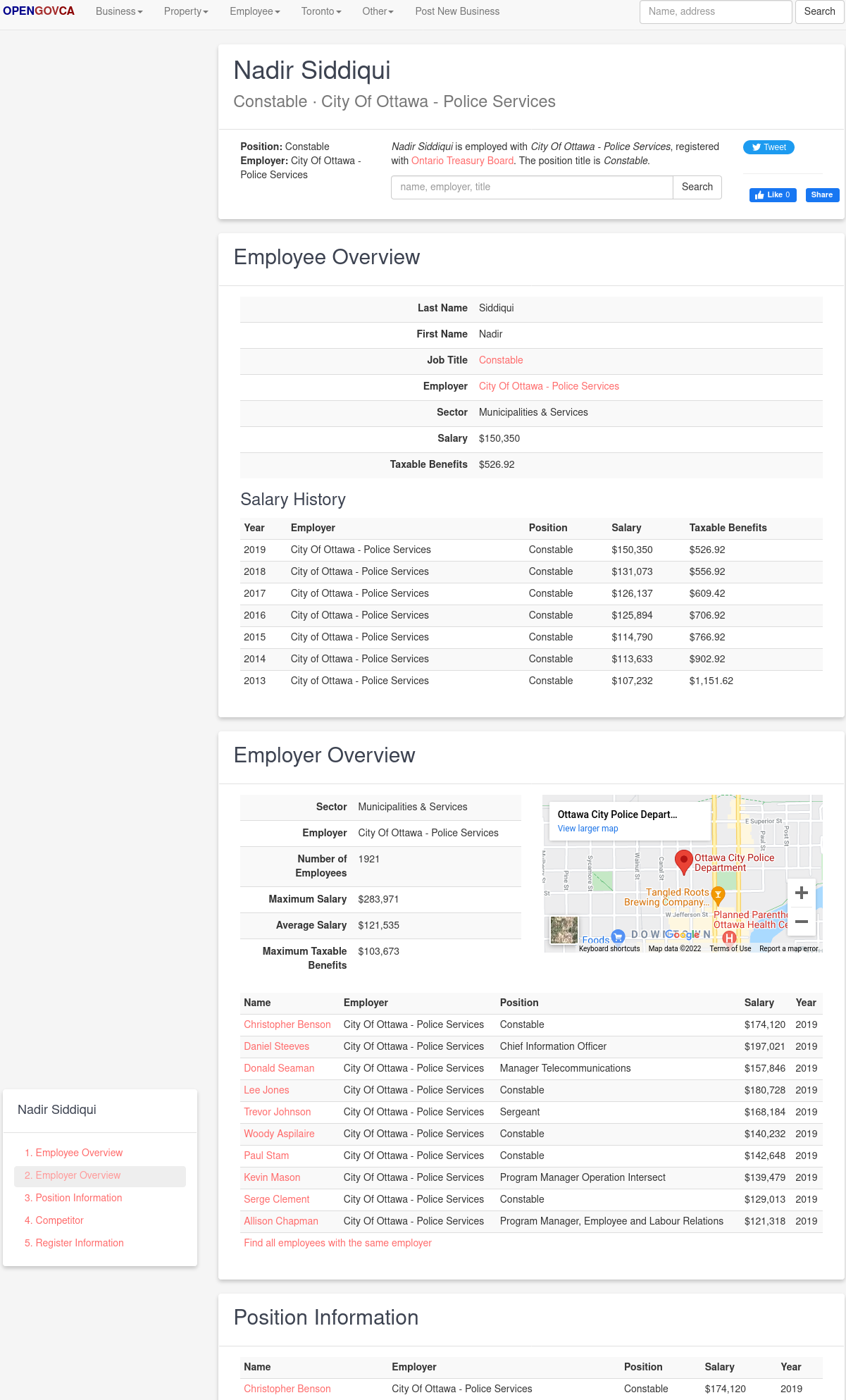Click the Number of Employees value 1921
Viewport: 846px width, 1400px height.
(x=369, y=859)
